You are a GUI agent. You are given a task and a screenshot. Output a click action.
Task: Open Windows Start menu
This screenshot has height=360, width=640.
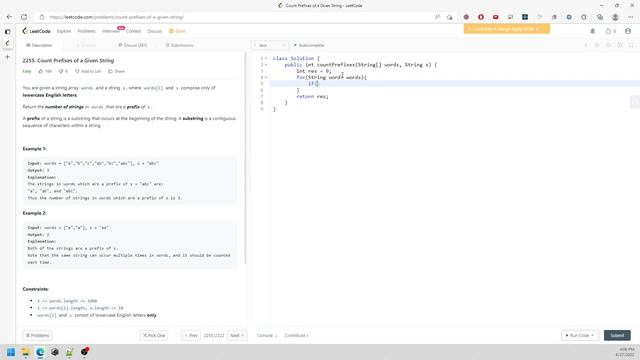[11, 352]
